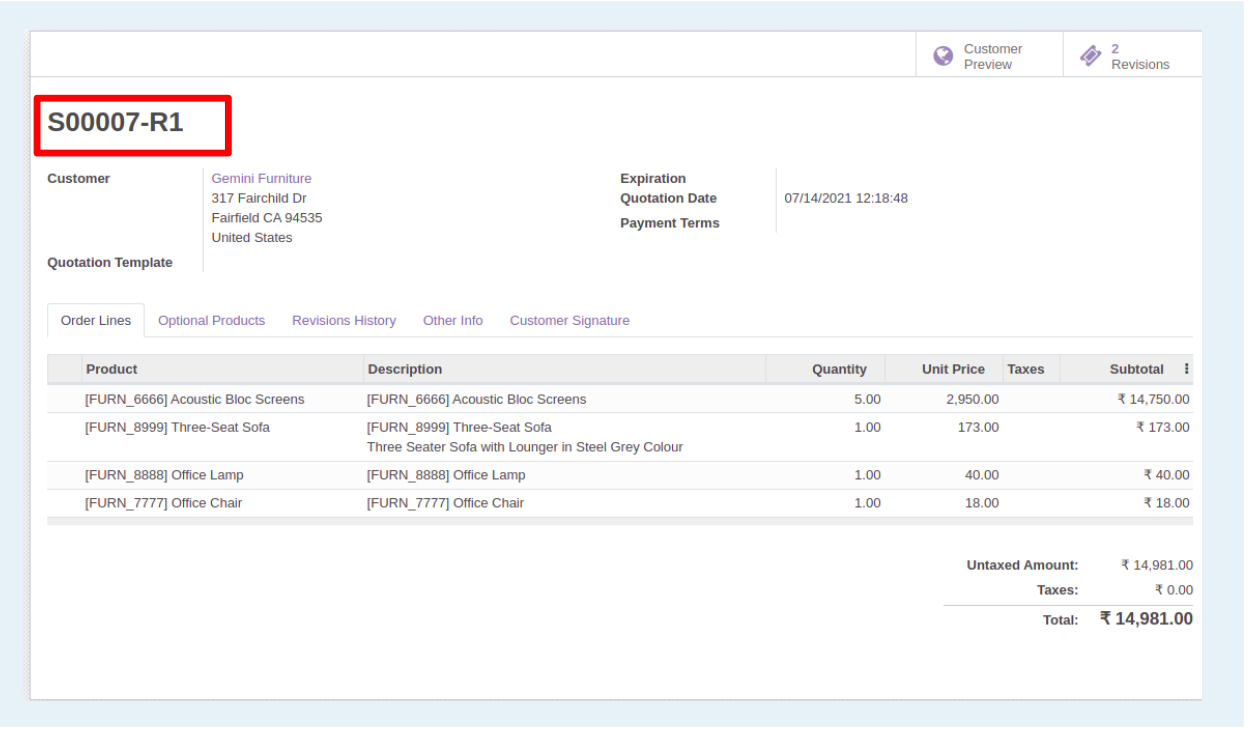Viewport: 1248px width, 729px height.
Task: Click unit price 18.00 for Office Chair
Action: [982, 503]
